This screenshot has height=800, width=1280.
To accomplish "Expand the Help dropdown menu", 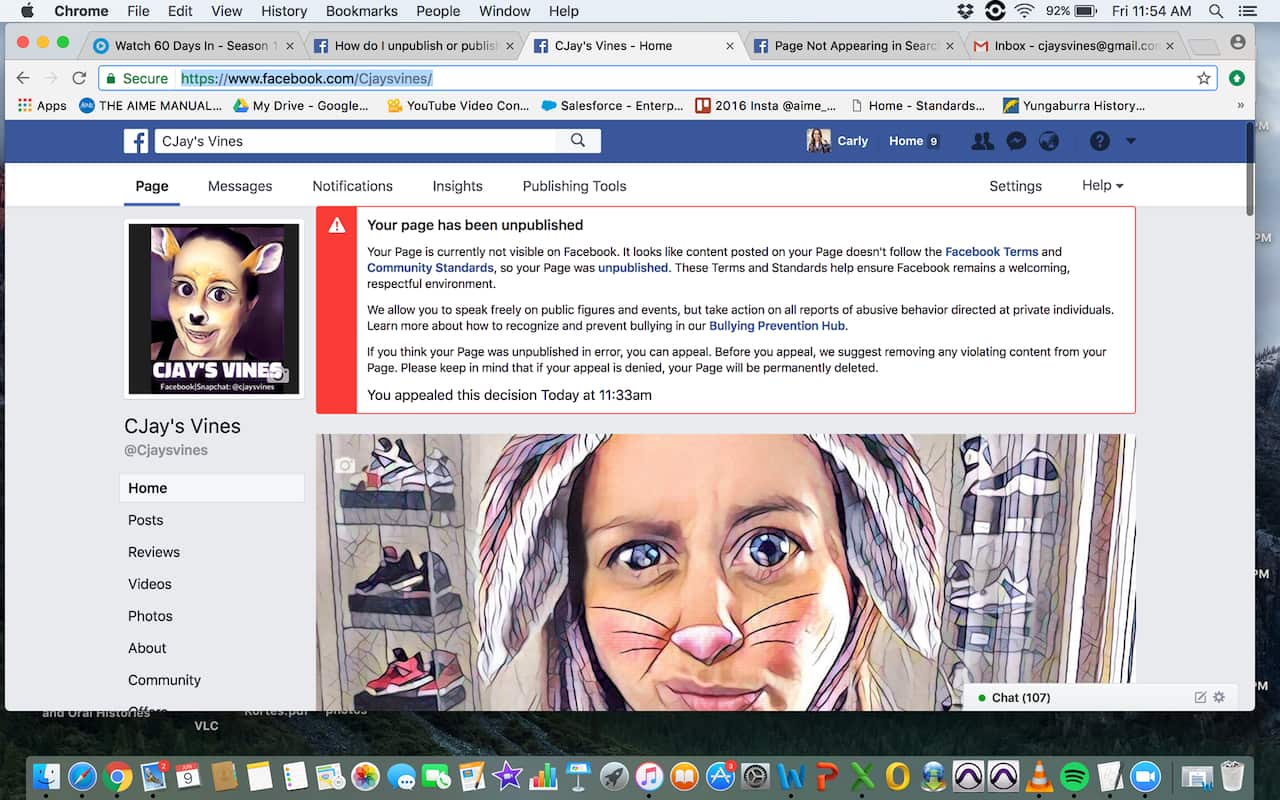I will (1102, 186).
